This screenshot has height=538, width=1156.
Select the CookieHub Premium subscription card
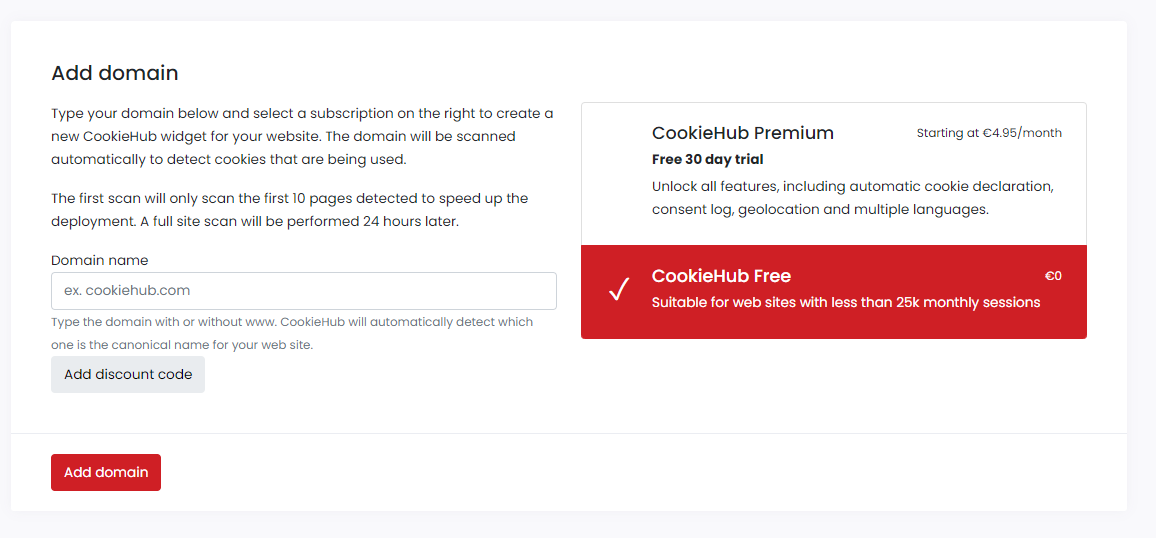pyautogui.click(x=834, y=174)
